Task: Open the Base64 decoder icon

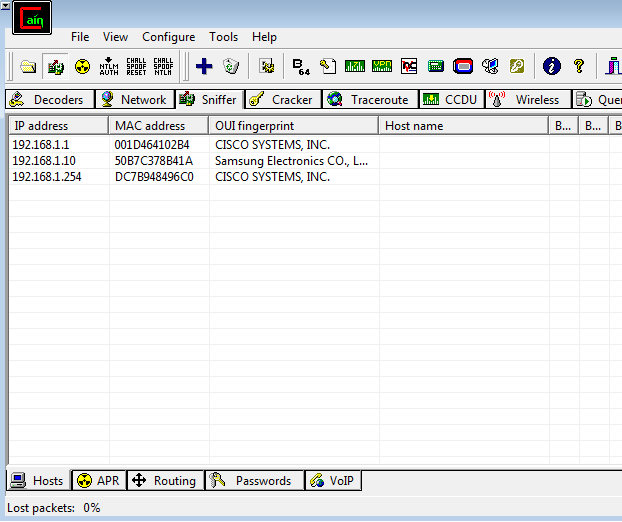Action: coord(301,66)
